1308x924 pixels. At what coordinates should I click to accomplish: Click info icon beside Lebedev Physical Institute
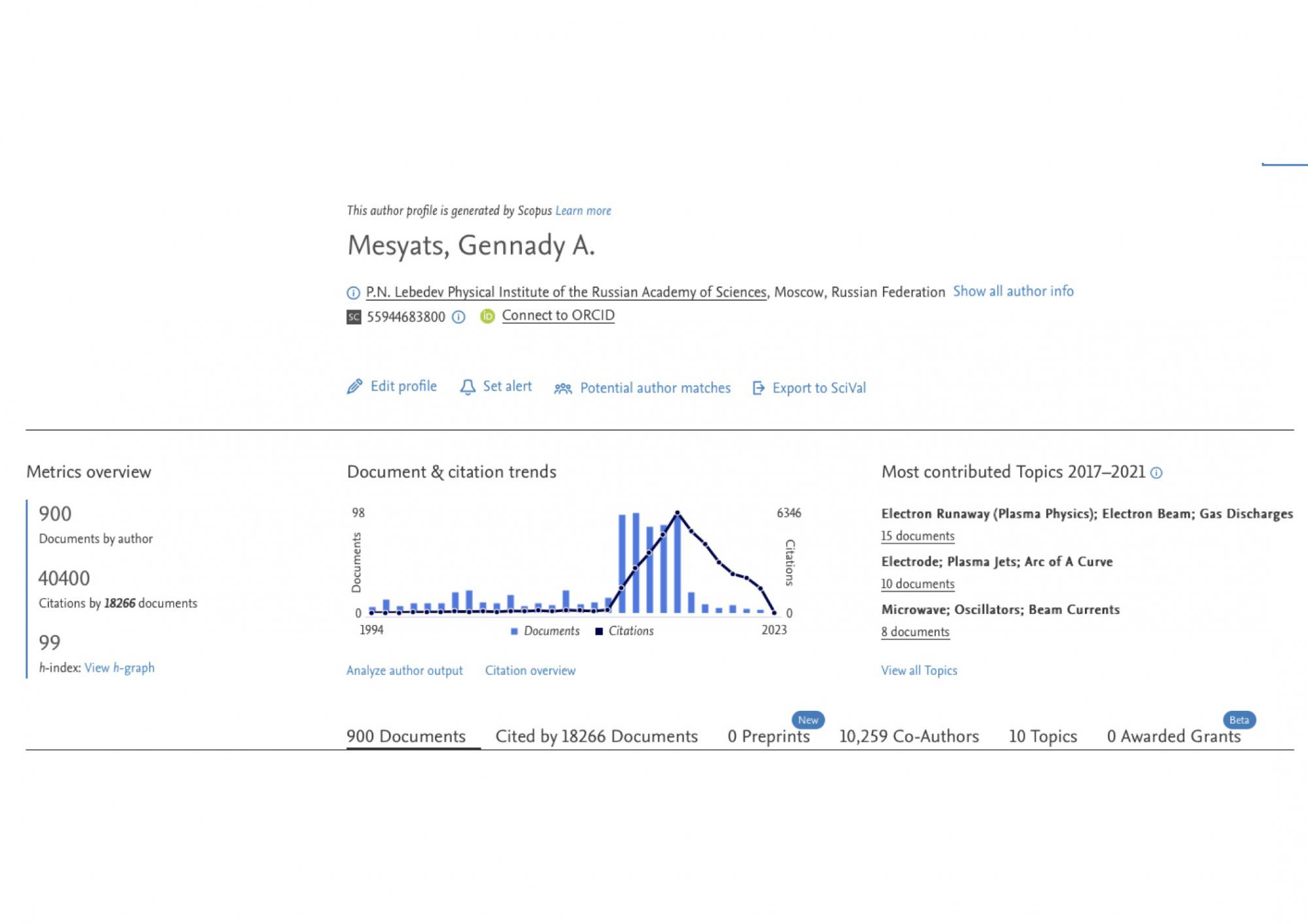353,293
